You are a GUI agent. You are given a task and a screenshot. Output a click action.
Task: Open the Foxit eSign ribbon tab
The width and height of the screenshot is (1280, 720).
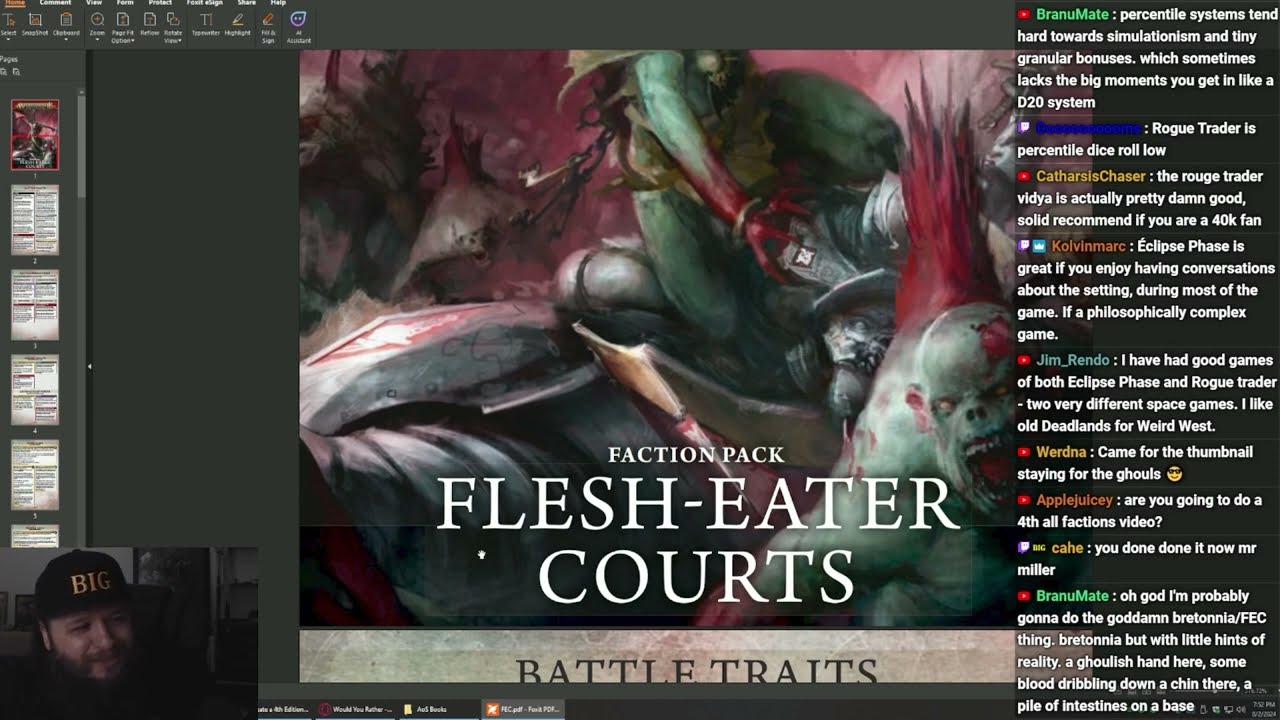[x=204, y=3]
